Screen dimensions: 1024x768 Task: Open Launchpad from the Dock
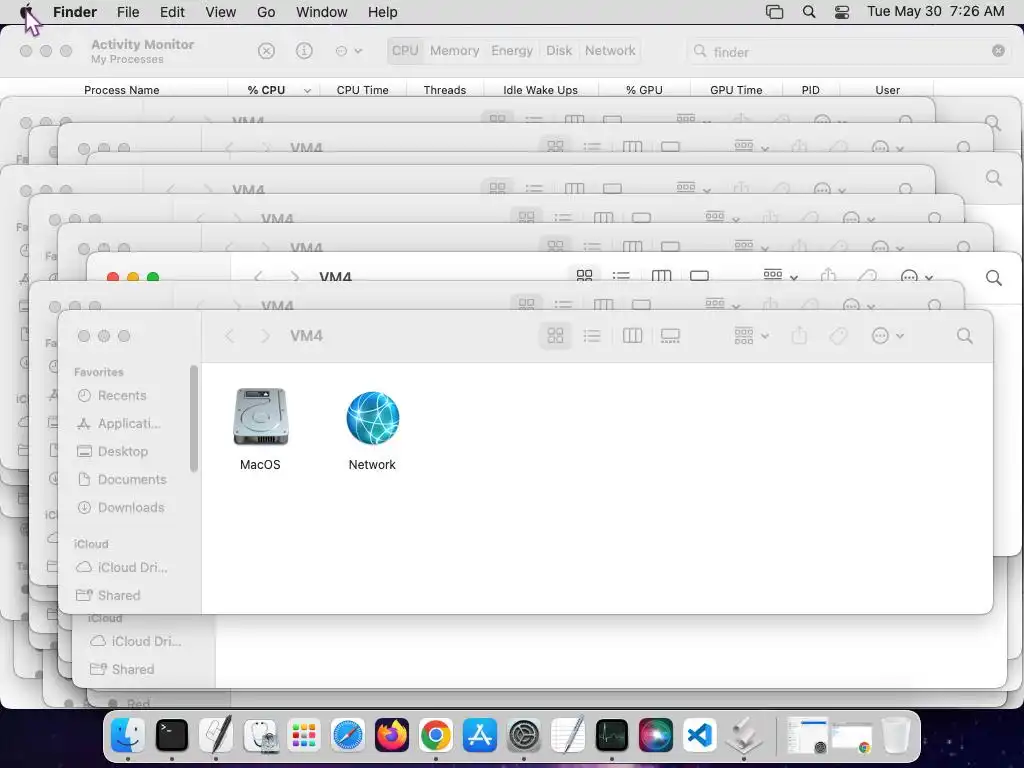coord(304,735)
